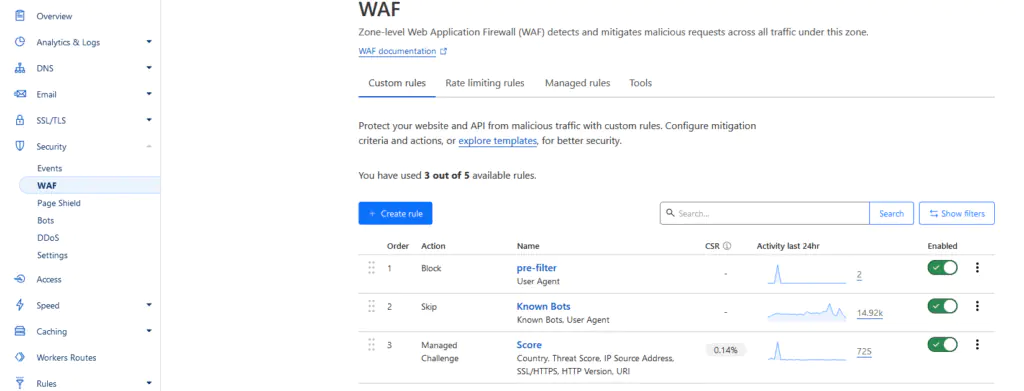Click the Overview clipboard icon in sidebar

(x=20, y=16)
